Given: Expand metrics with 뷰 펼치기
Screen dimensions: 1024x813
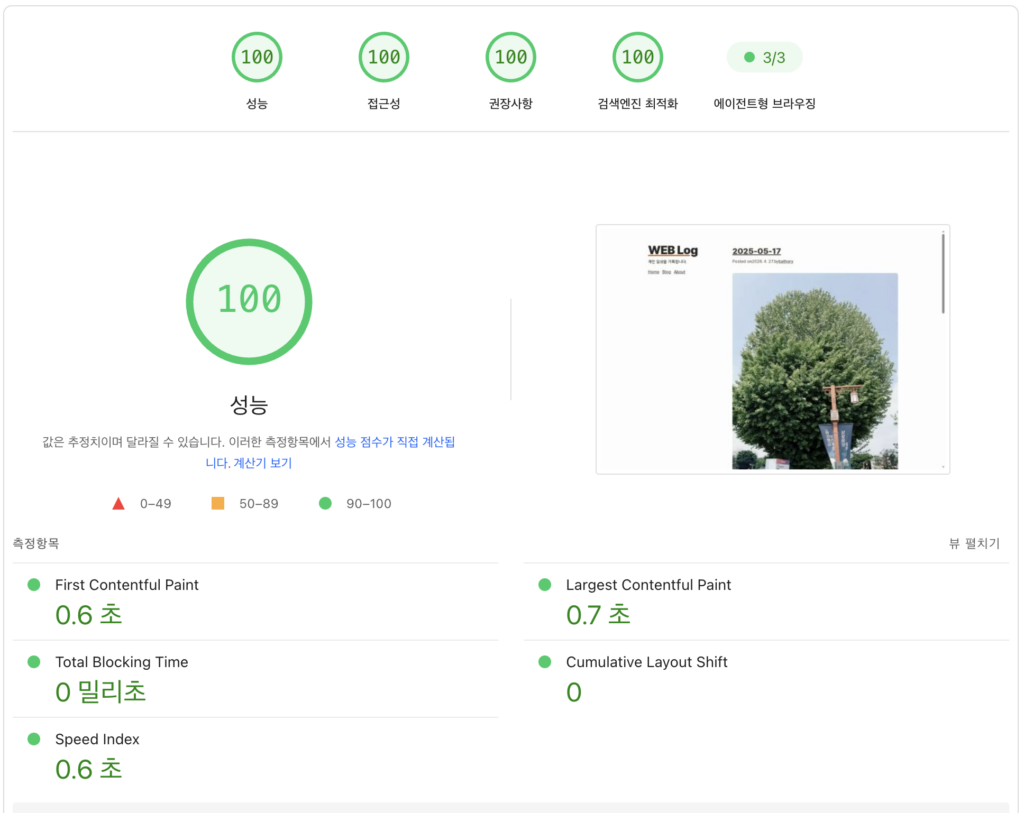Looking at the screenshot, I should pyautogui.click(x=974, y=543).
